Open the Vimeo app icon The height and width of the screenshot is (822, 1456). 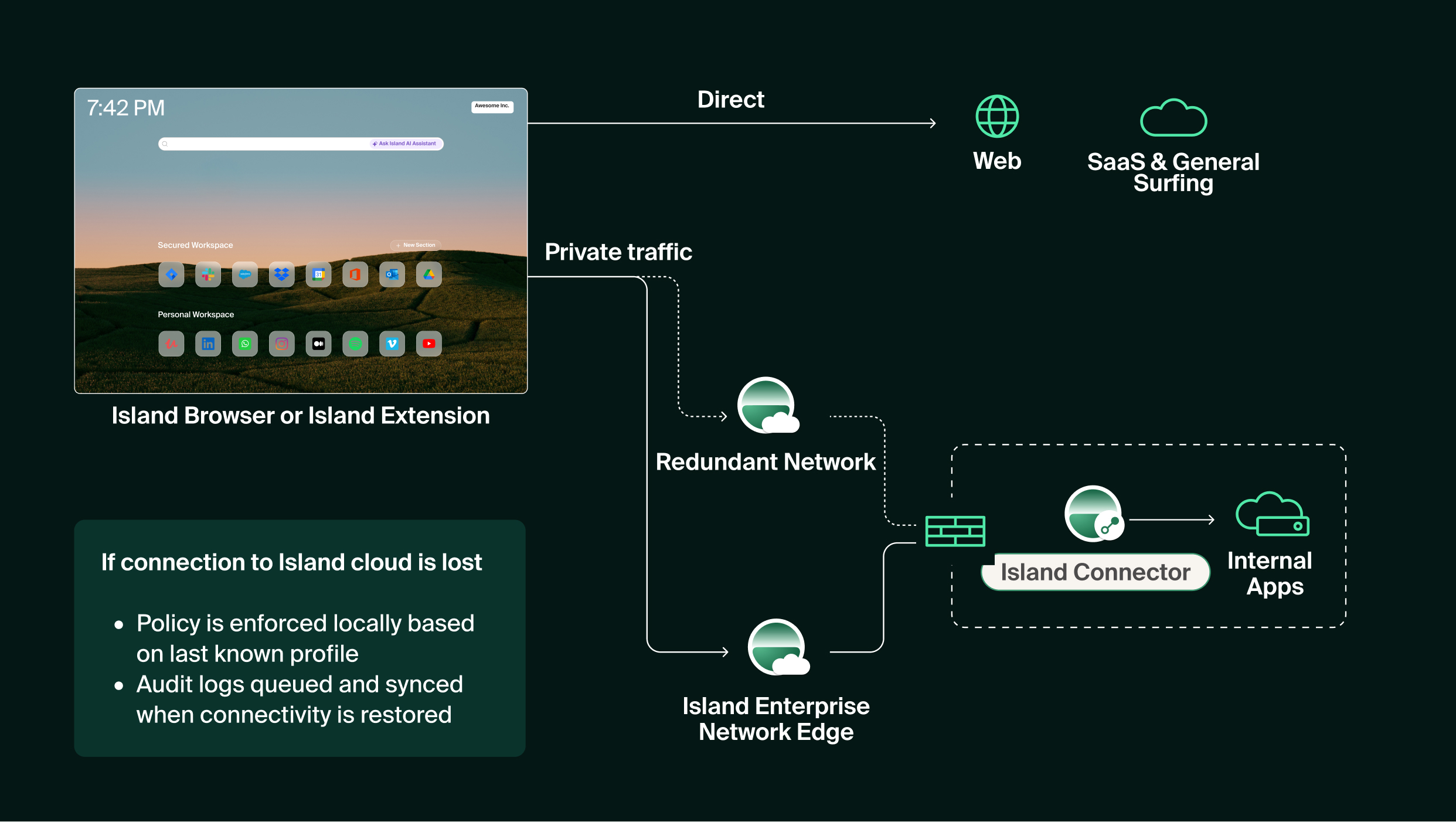392,344
